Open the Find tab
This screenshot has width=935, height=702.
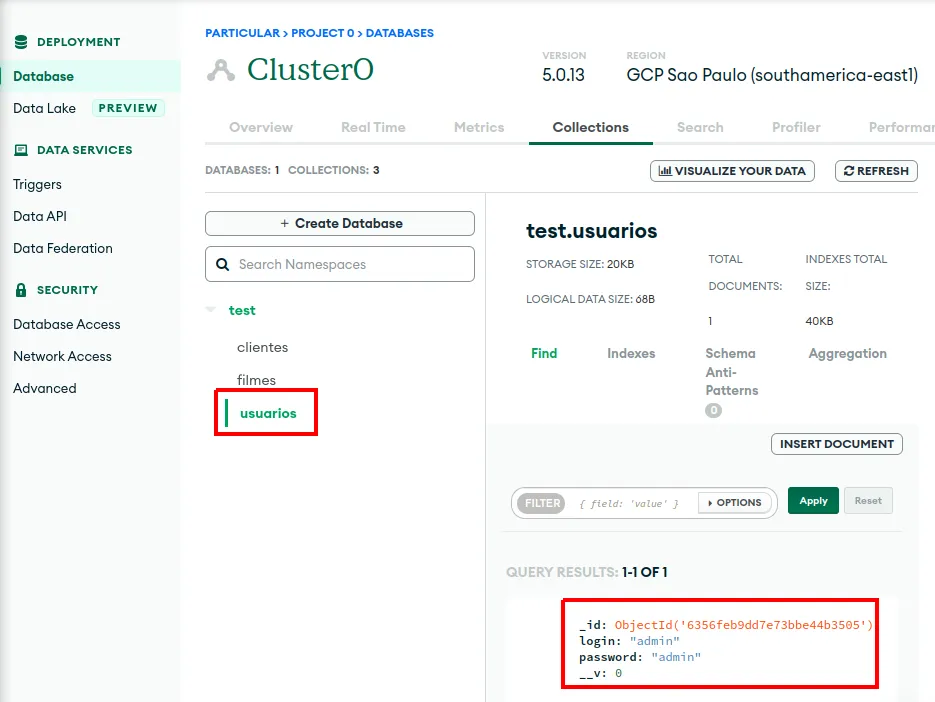[x=544, y=353]
